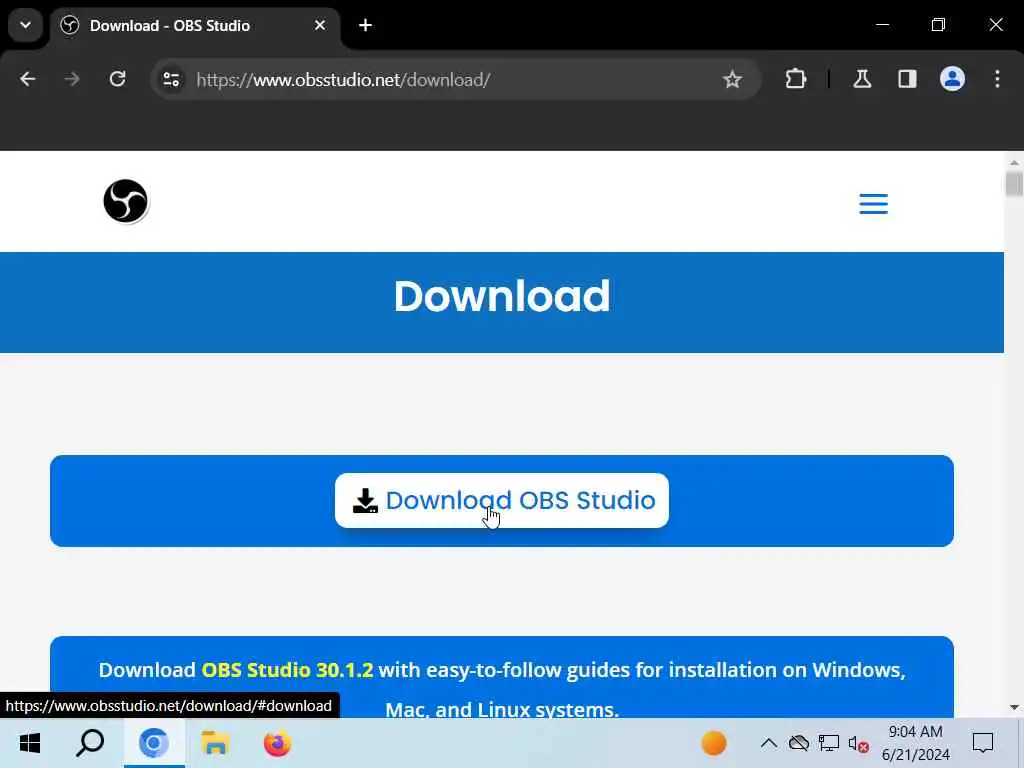Open a new browser tab
1024x768 pixels.
pos(366,25)
